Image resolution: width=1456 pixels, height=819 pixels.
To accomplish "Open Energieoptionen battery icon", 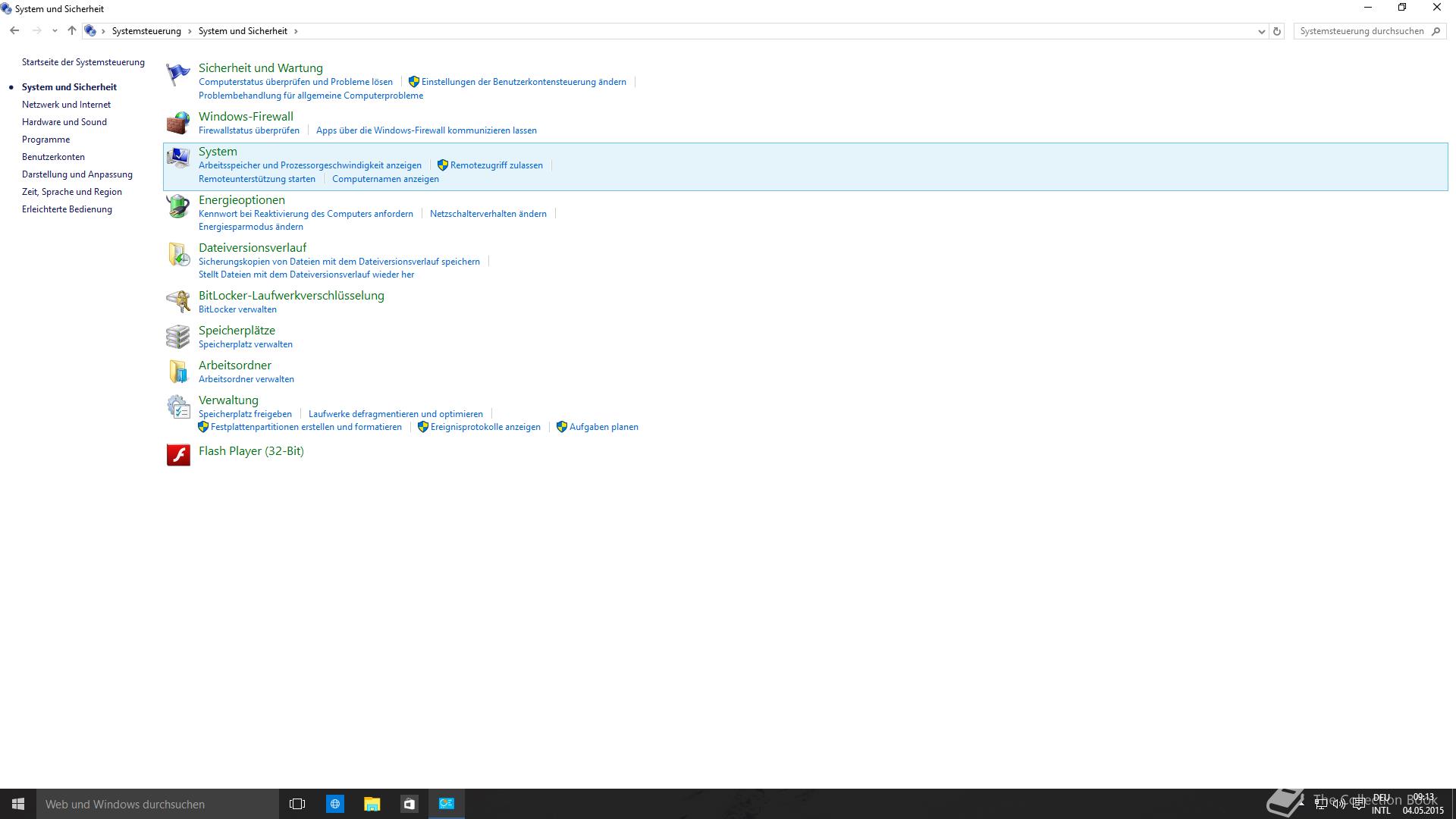I will (x=178, y=206).
